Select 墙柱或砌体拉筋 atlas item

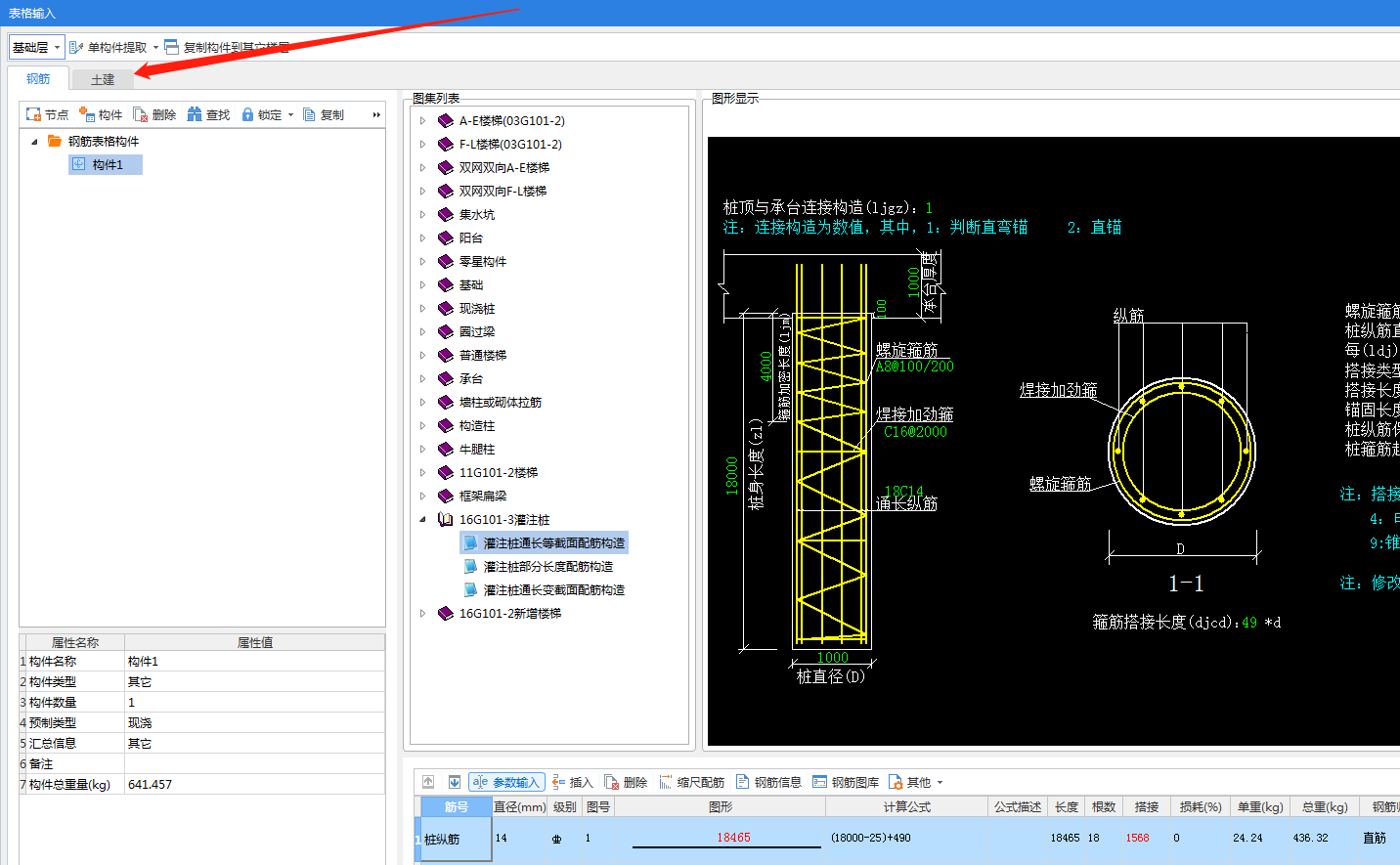pyautogui.click(x=500, y=403)
